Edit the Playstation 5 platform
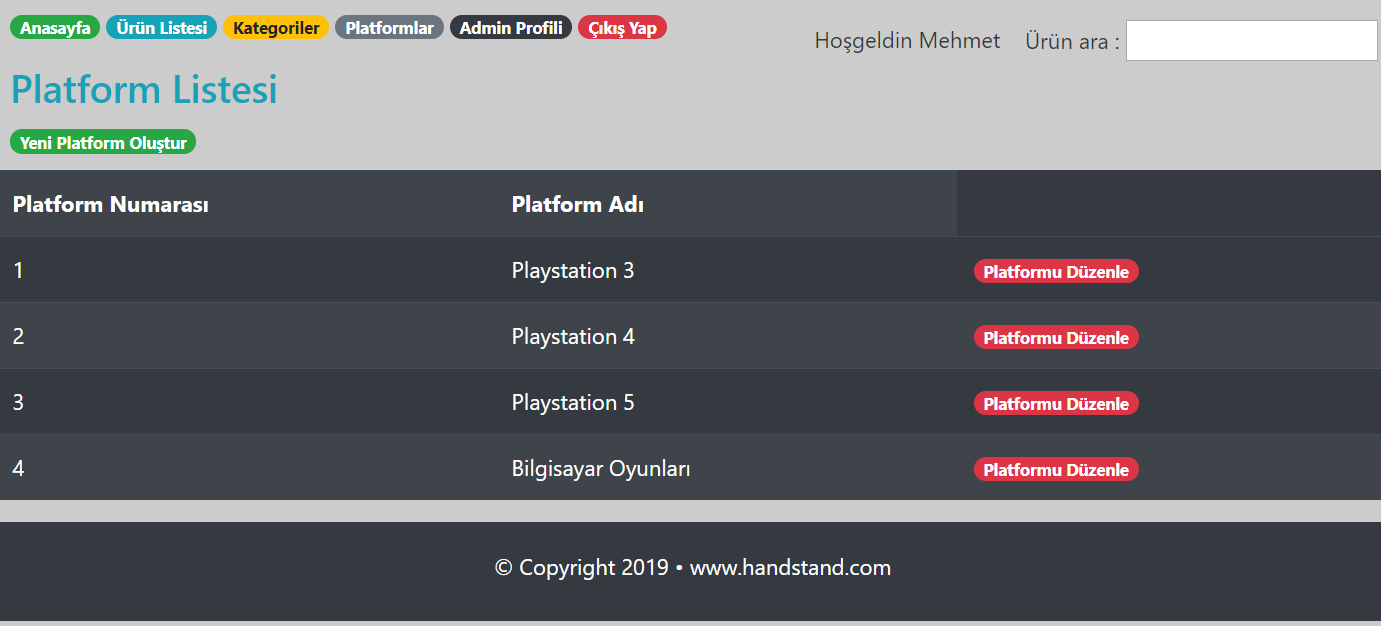Screen dimensions: 1381x626 tap(1056, 404)
